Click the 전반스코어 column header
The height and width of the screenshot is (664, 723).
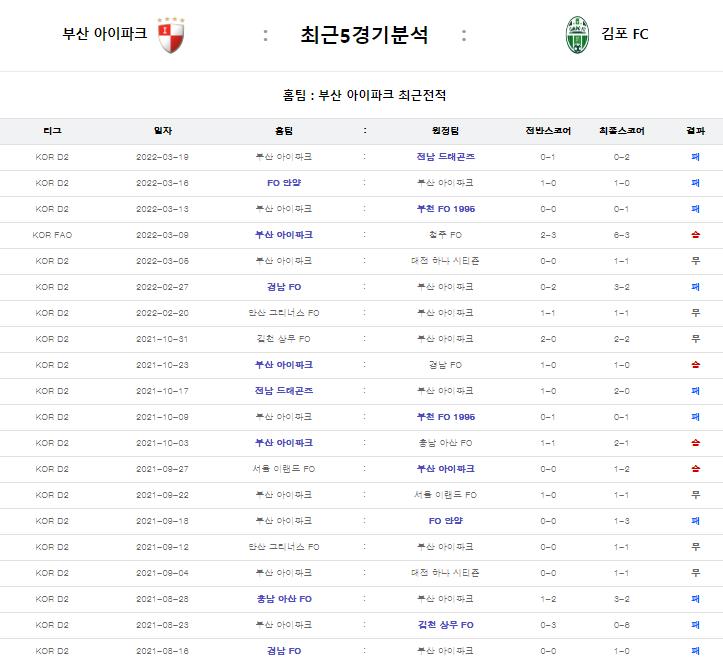click(x=548, y=131)
